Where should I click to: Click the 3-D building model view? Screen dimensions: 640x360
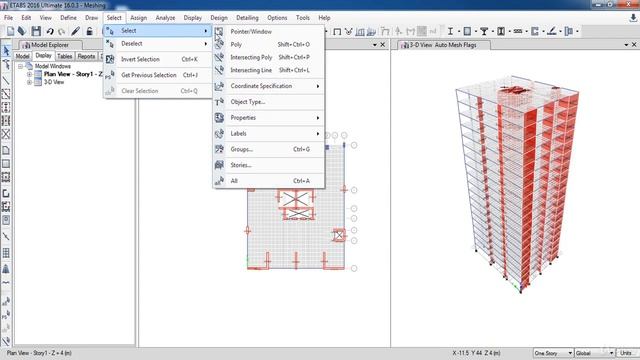click(x=518, y=184)
